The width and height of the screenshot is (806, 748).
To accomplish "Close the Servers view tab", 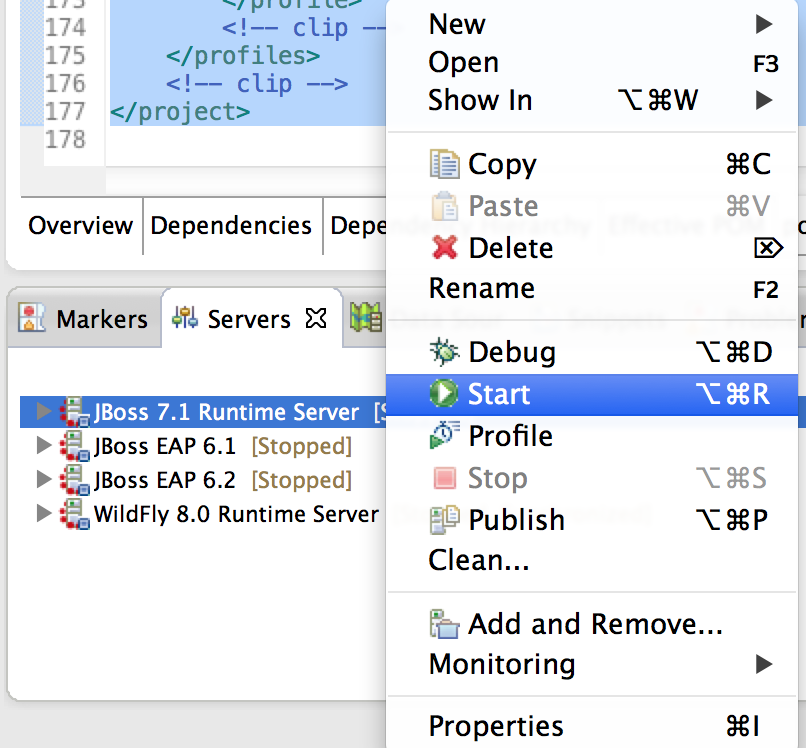I will 316,318.
